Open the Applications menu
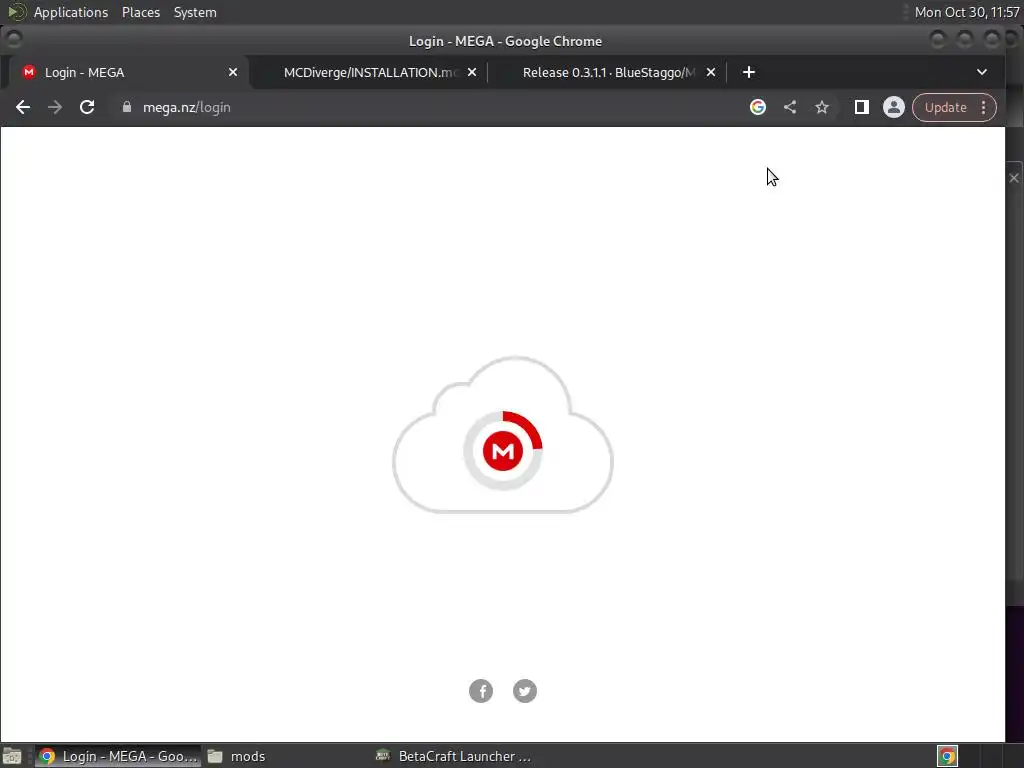 pos(71,12)
